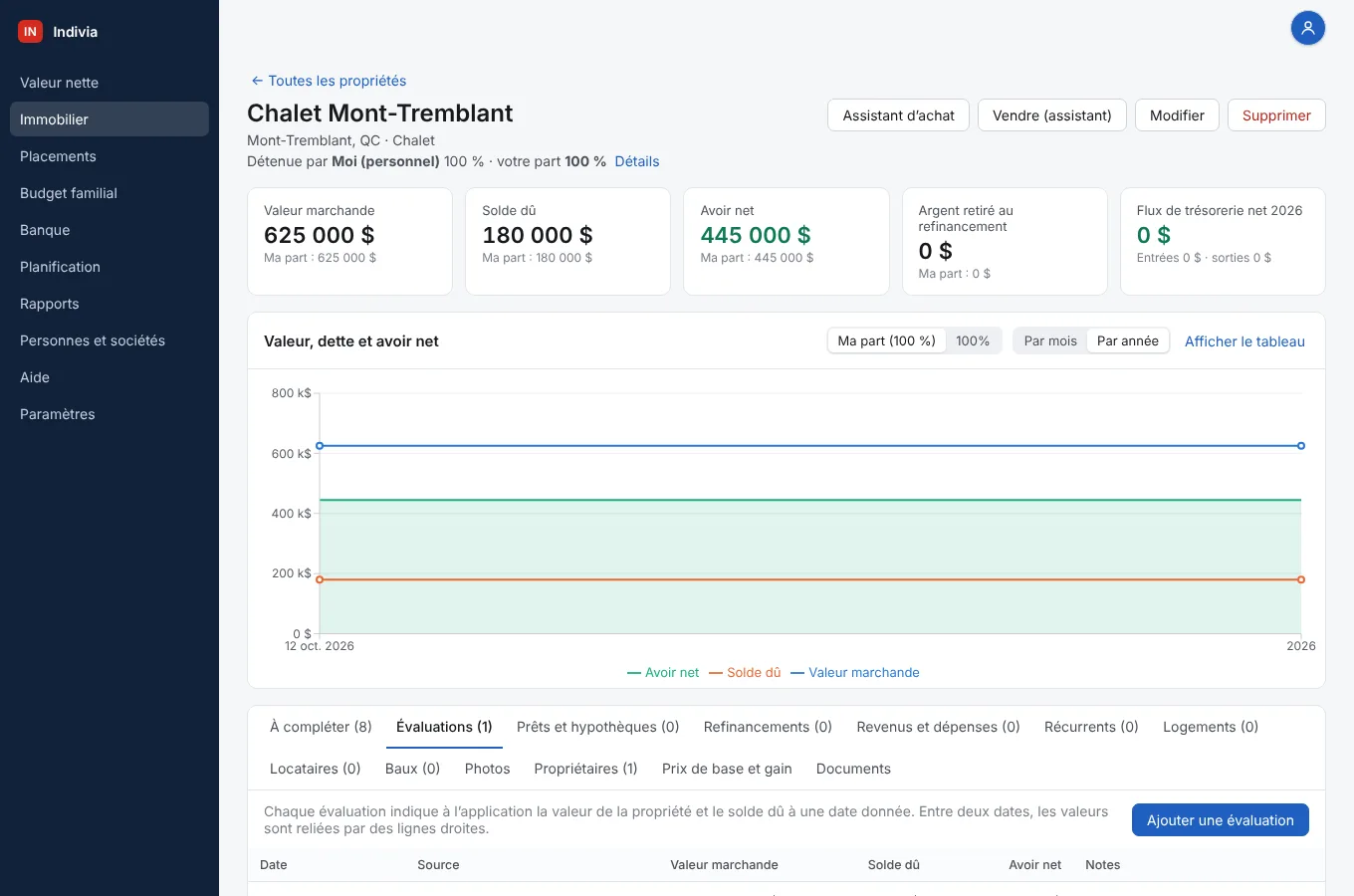Select Immobilier in the sidebar
Image resolution: width=1354 pixels, height=896 pixels.
(x=110, y=119)
